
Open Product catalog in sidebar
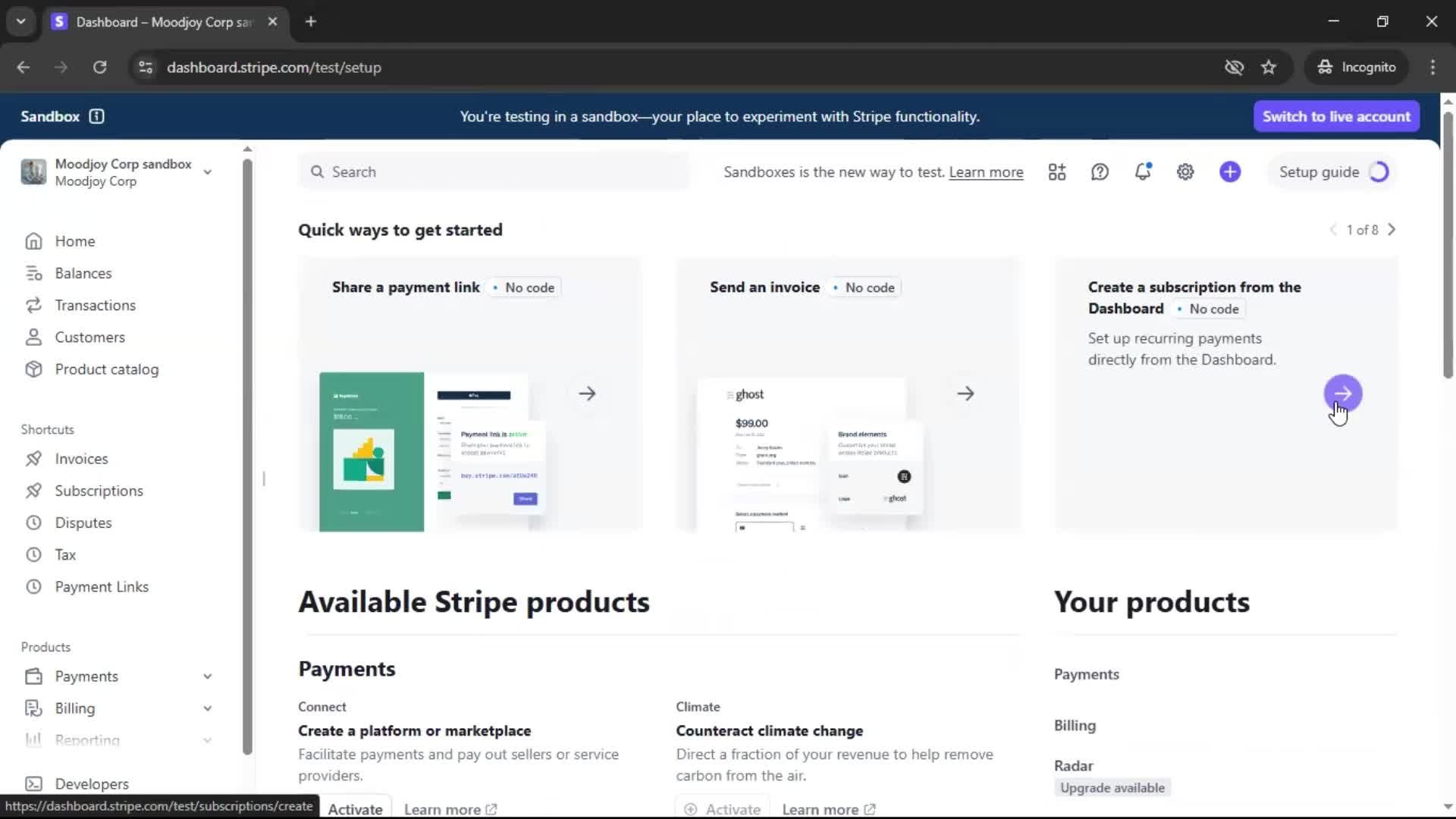tap(106, 369)
